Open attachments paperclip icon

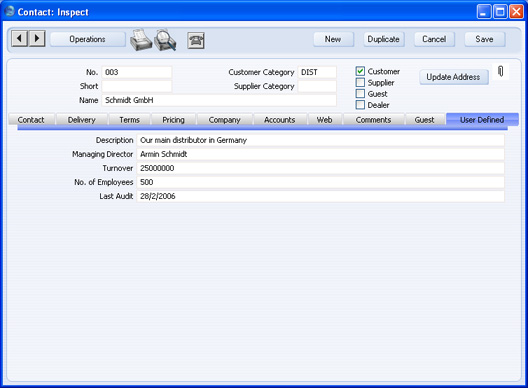(x=500, y=71)
